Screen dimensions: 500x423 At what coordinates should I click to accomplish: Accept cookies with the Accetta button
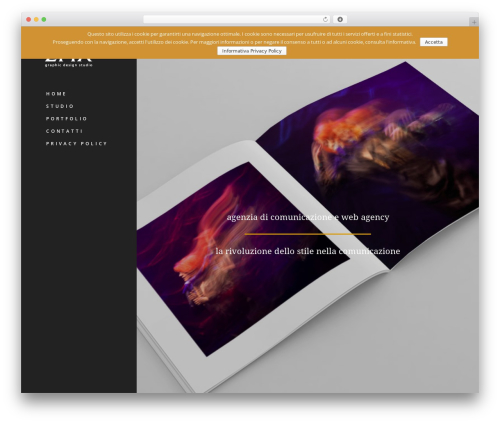pyautogui.click(x=433, y=42)
